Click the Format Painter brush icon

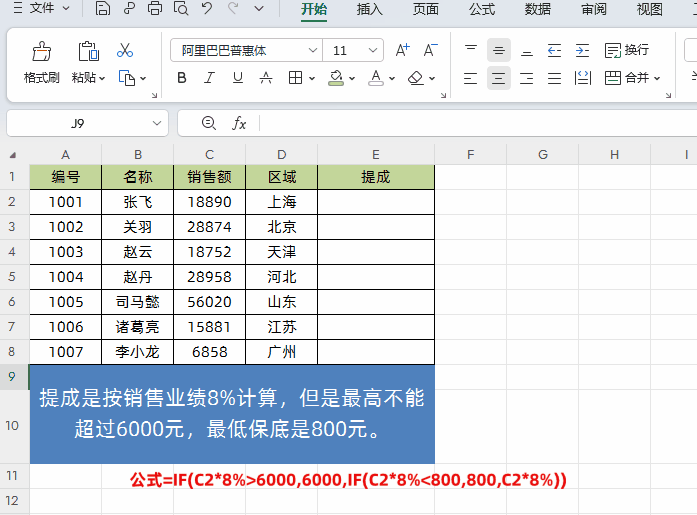[41, 51]
